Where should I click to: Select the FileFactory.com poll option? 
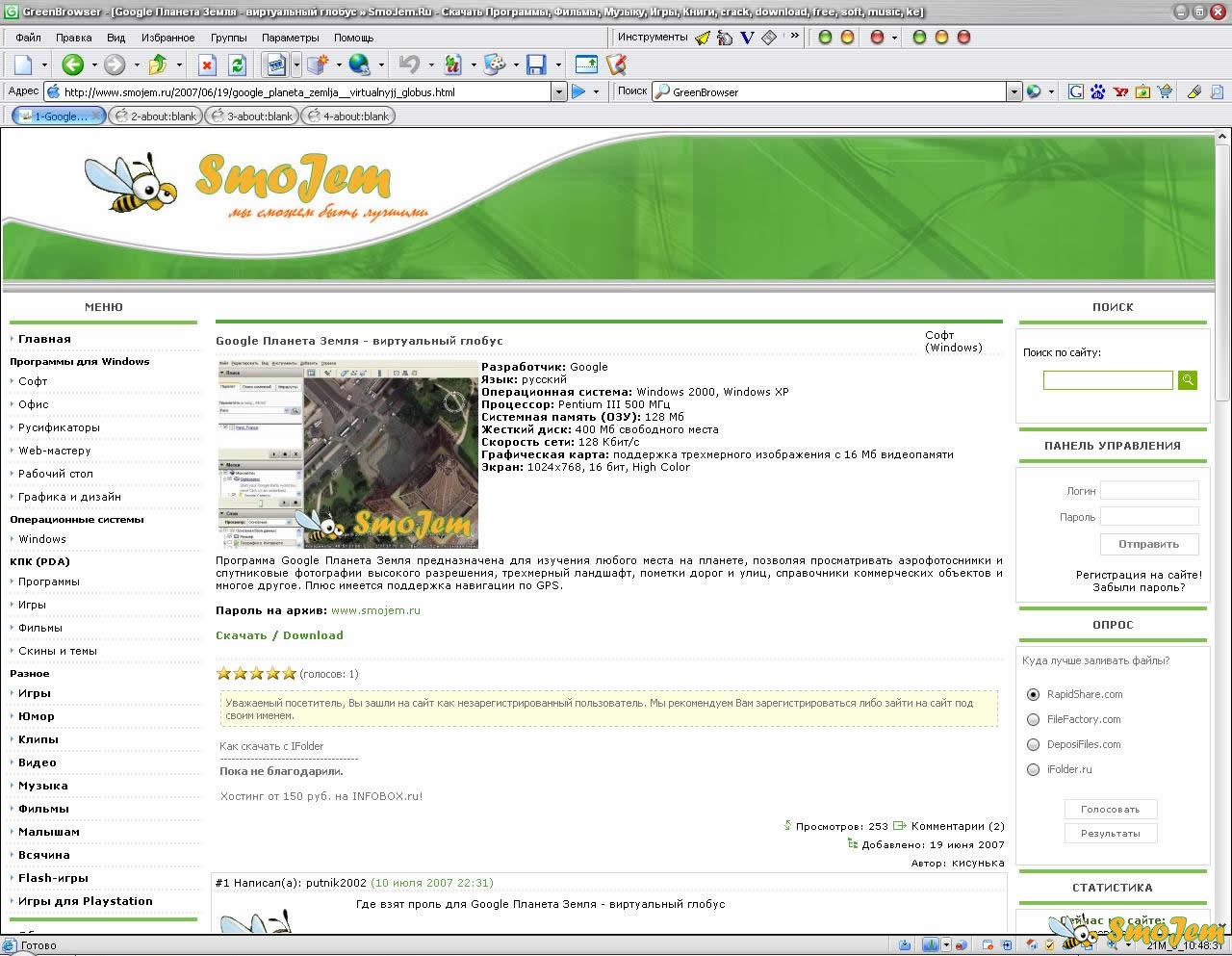point(1033,719)
